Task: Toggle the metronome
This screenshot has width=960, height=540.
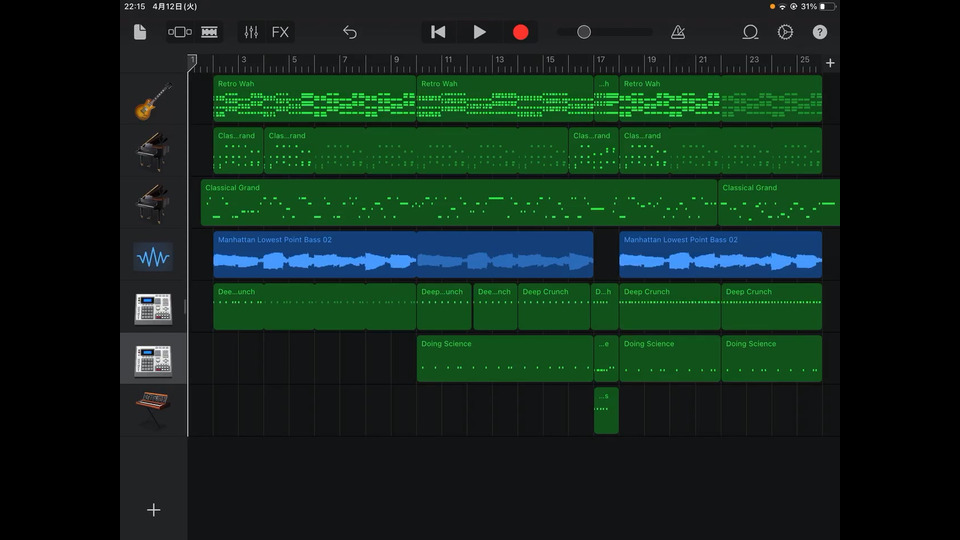Action: [x=678, y=32]
